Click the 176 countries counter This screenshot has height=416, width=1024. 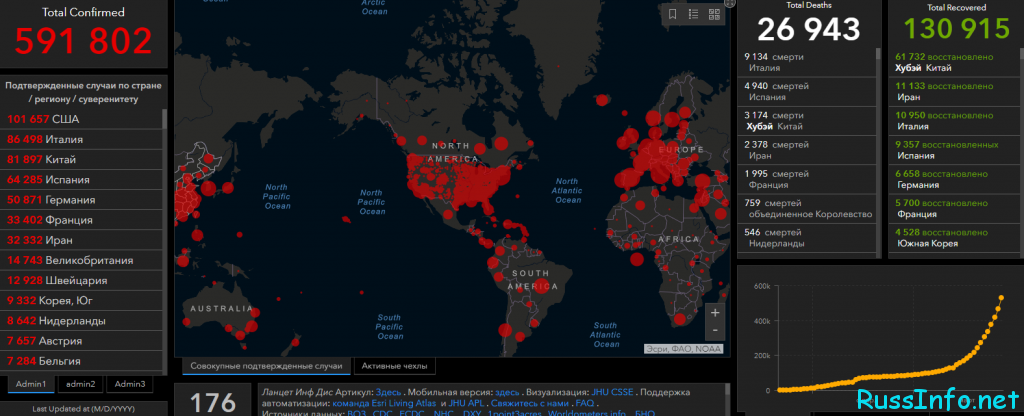[212, 402]
